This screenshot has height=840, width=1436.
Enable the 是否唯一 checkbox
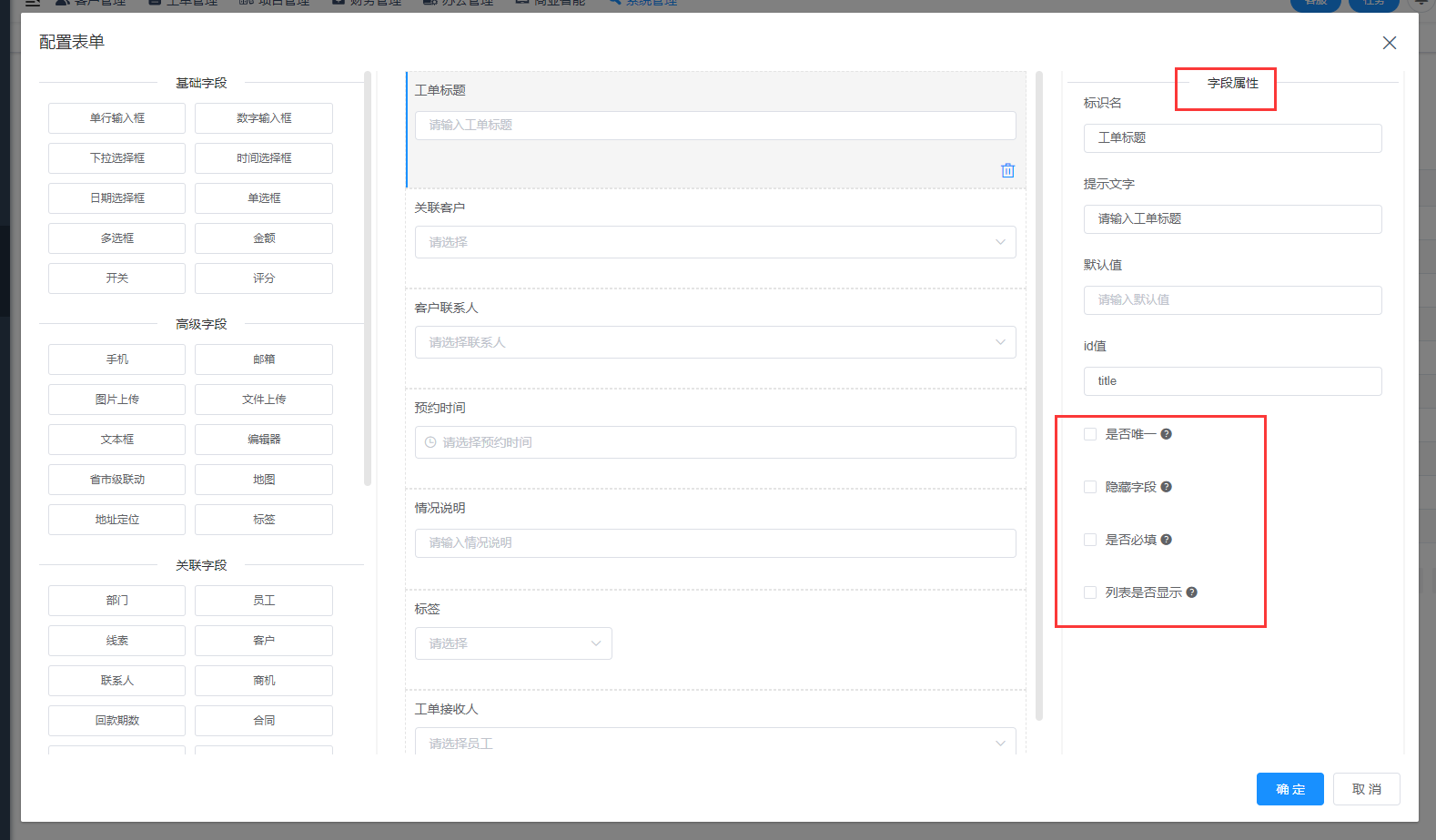click(x=1090, y=434)
